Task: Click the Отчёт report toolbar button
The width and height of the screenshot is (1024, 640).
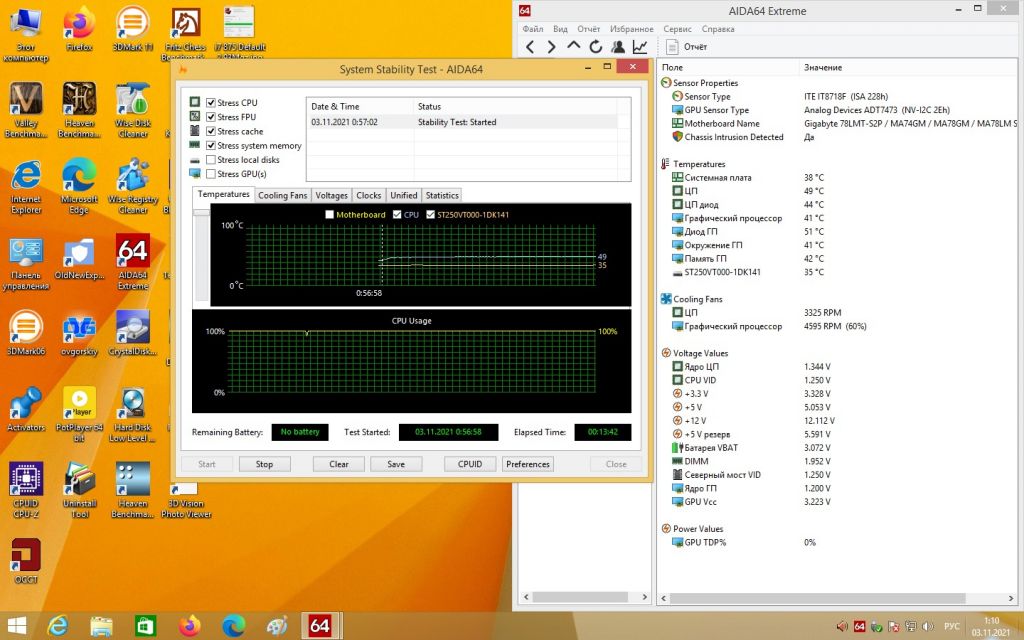Action: (686, 46)
